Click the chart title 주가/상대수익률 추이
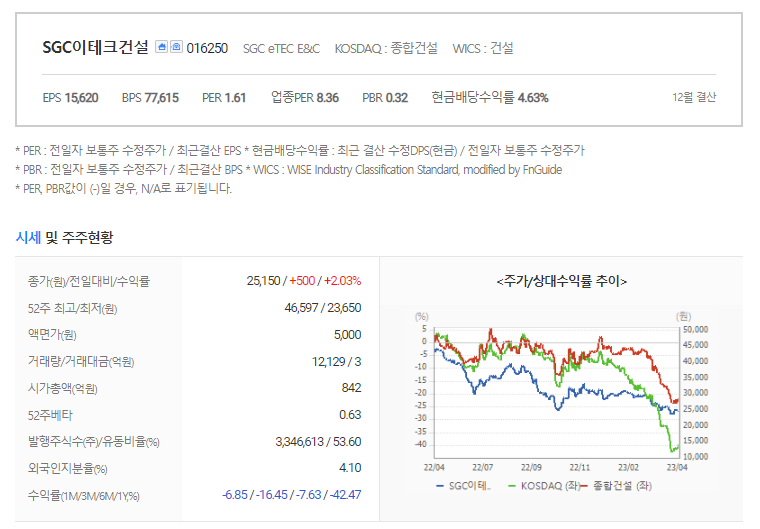Screen dimensions: 760x529 click(561, 281)
